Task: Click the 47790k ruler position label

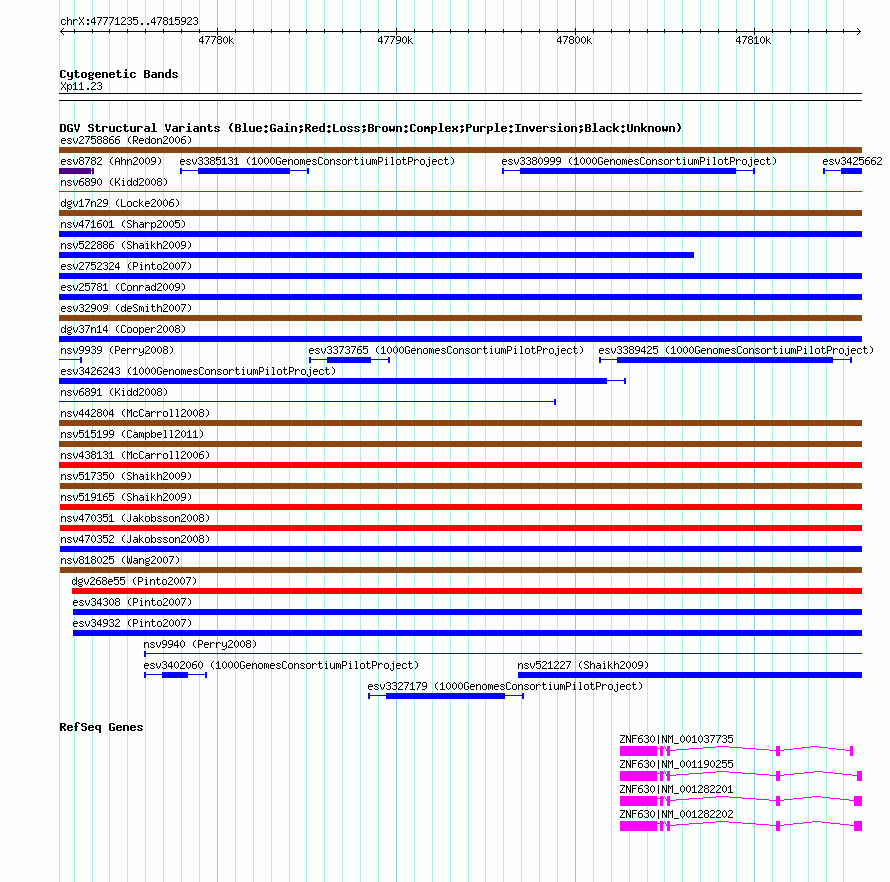Action: [x=395, y=40]
